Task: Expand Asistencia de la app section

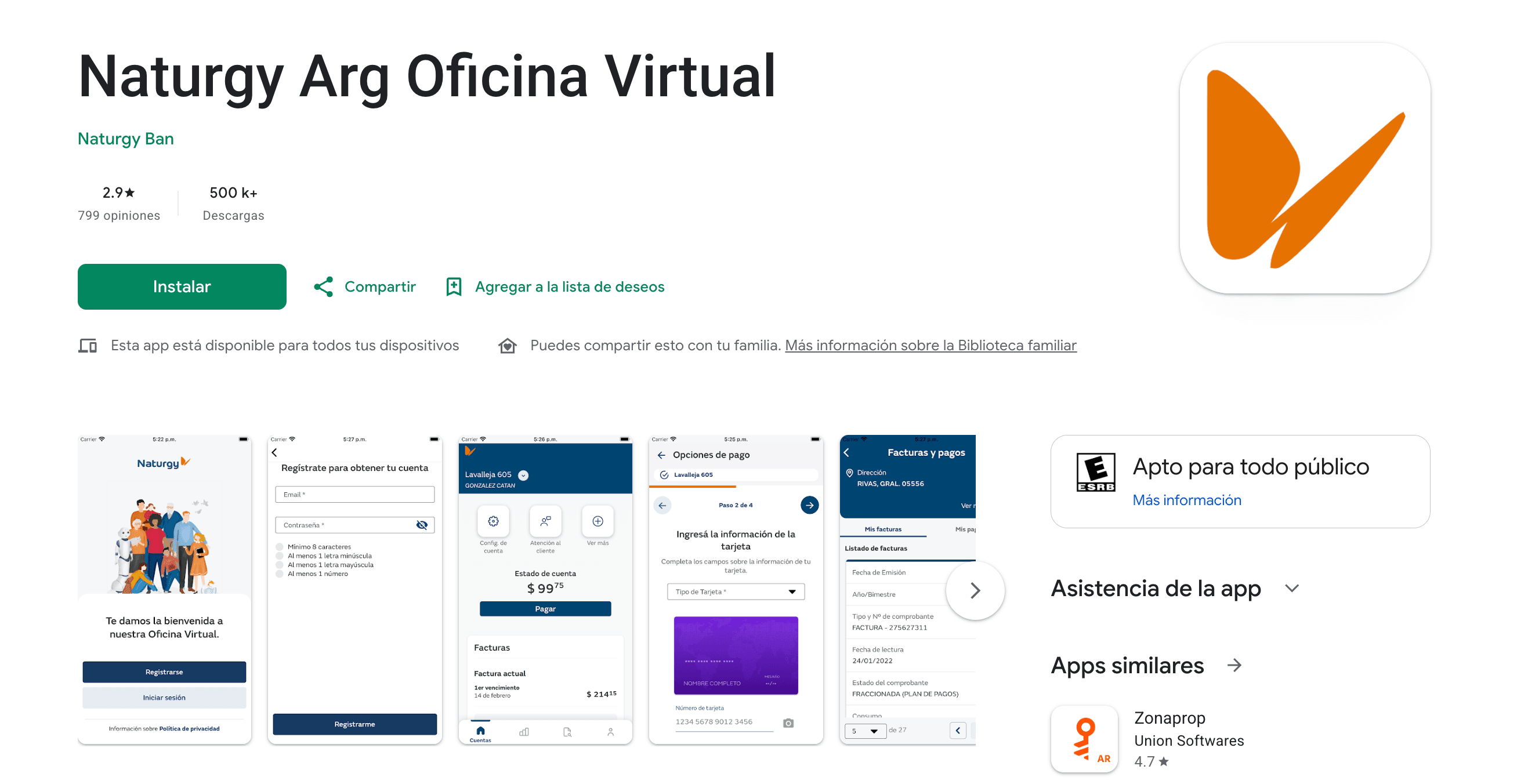Action: 1291,589
